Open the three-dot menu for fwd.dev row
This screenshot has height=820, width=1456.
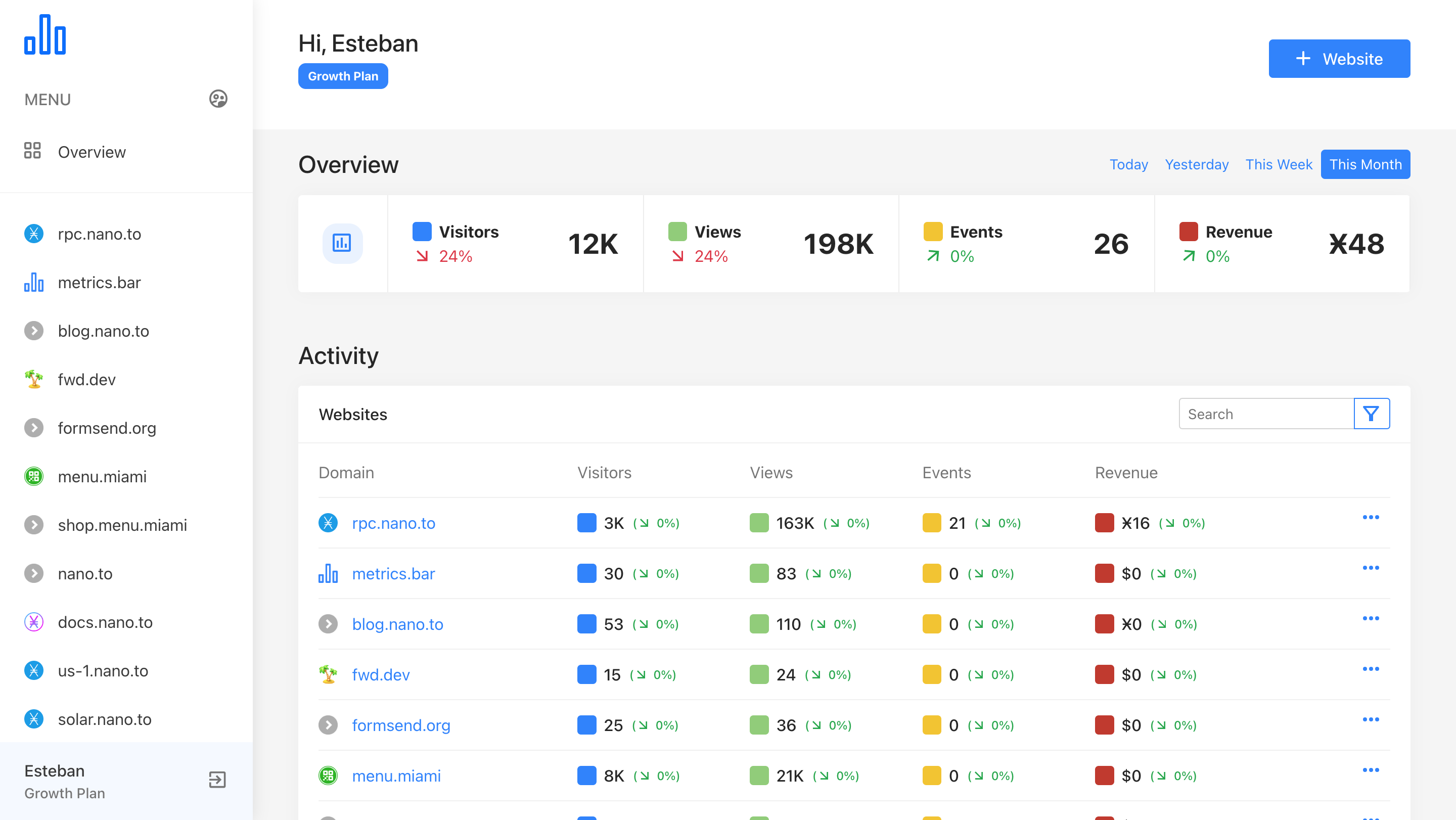click(1371, 669)
